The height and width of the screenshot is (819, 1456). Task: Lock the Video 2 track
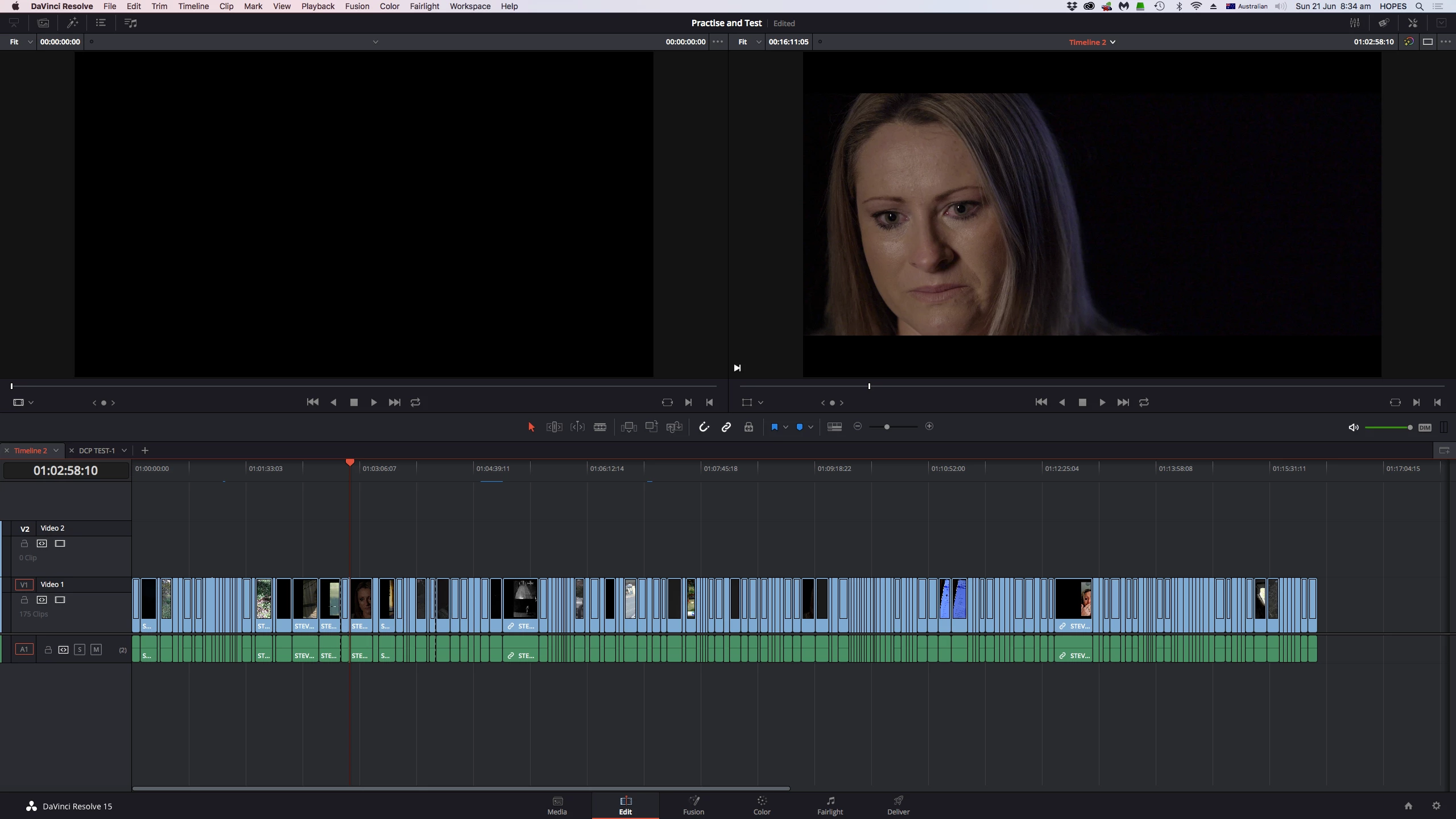24,544
